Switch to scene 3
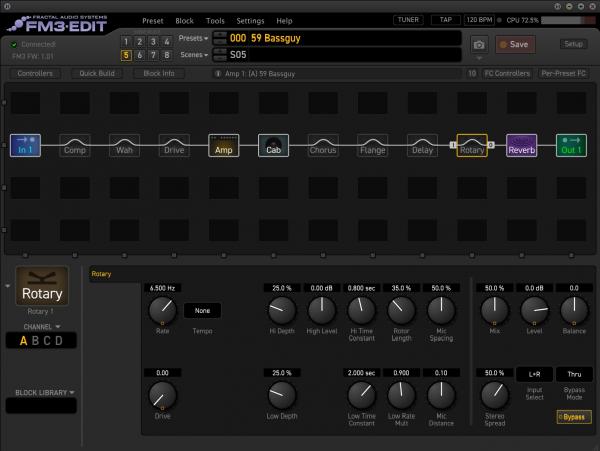 pos(153,41)
